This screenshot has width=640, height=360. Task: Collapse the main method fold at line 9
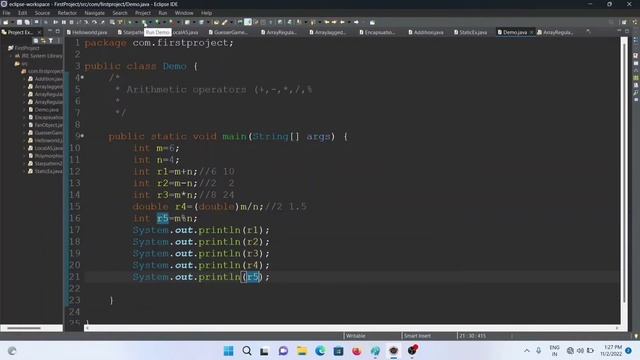[82, 136]
